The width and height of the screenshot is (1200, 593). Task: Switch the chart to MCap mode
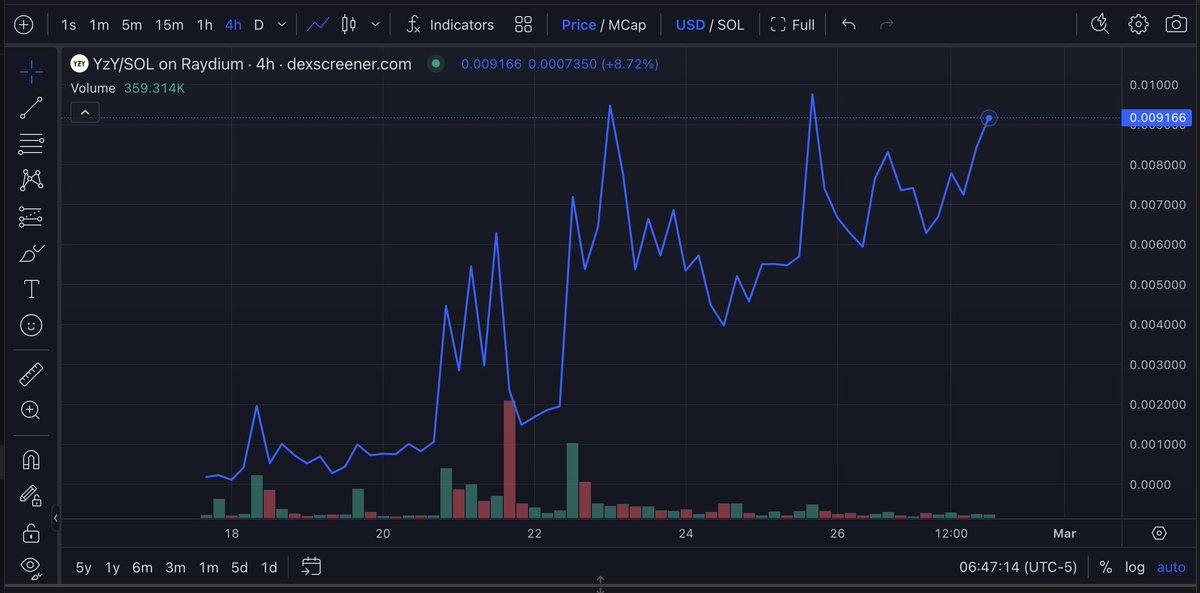tap(627, 24)
